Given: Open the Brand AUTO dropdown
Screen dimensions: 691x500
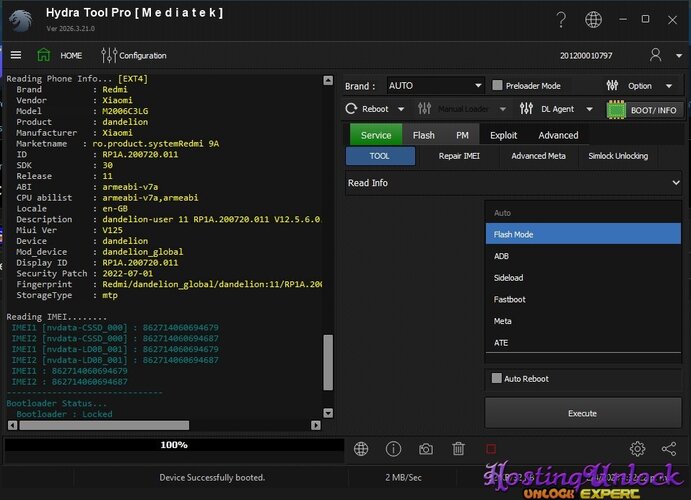Looking at the screenshot, I should (x=434, y=86).
